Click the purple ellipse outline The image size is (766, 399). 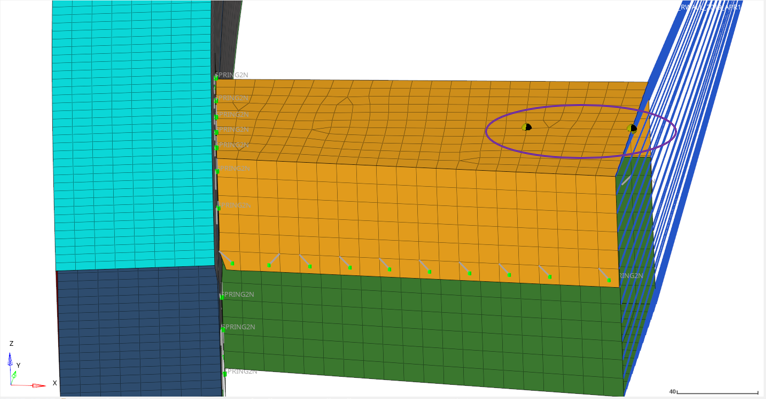click(x=581, y=105)
